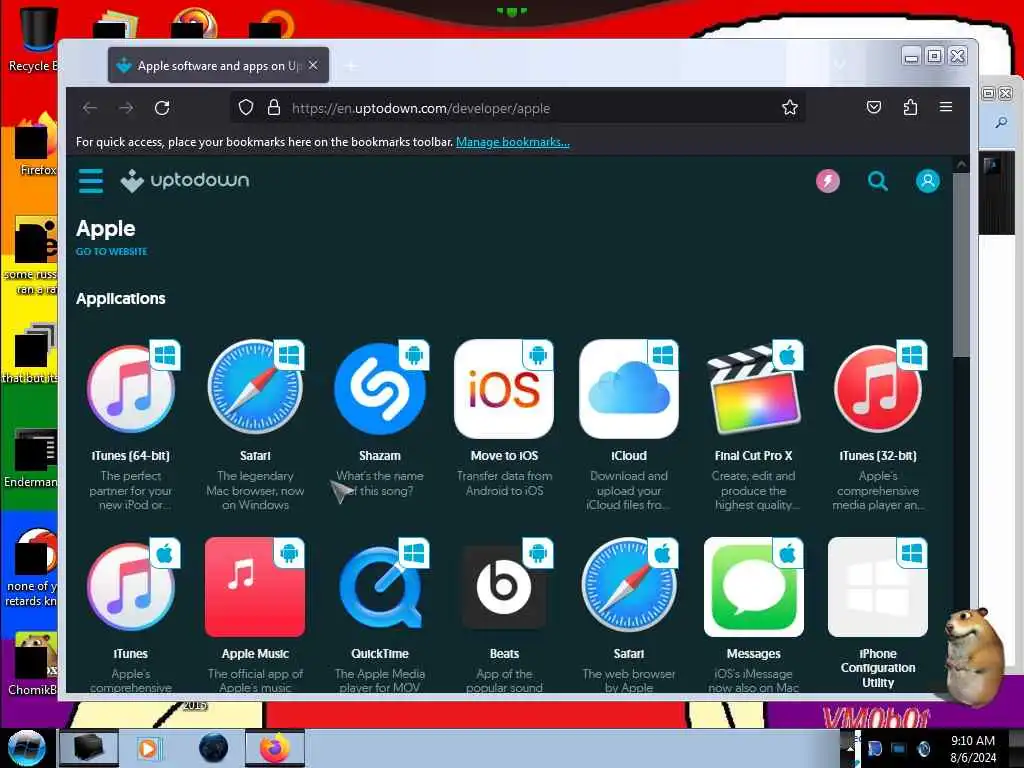Open the iCloud app icon
The height and width of the screenshot is (768, 1024).
629,389
